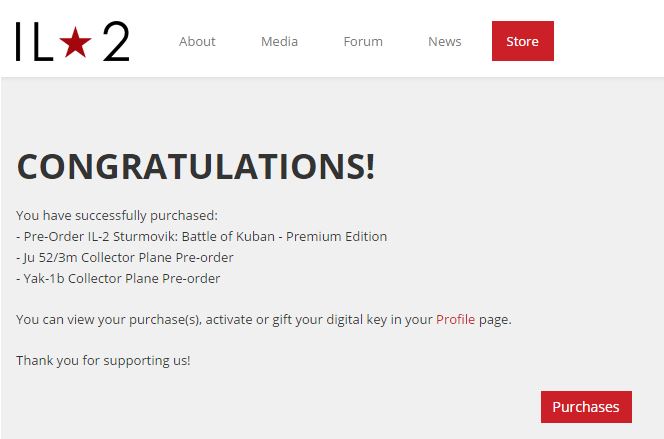Follow the Profile link
The width and height of the screenshot is (664, 439).
click(x=455, y=319)
